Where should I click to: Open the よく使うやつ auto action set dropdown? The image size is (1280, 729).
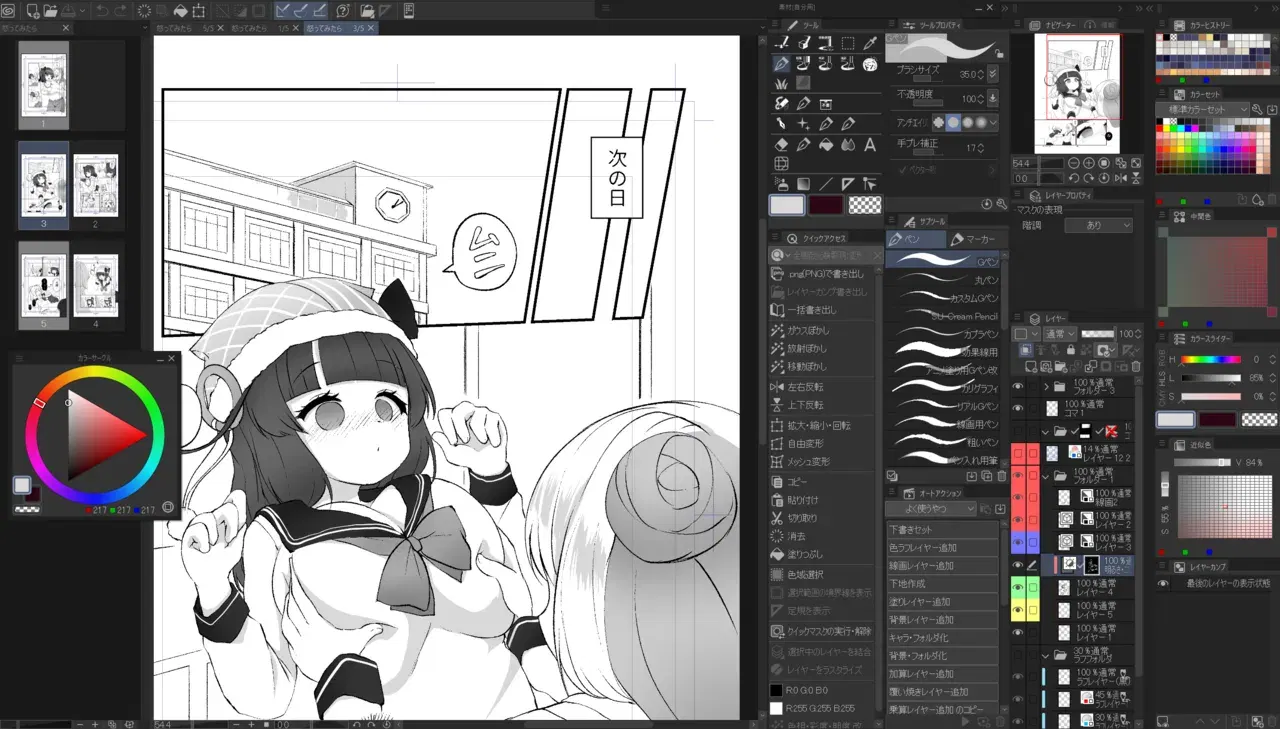(930, 509)
